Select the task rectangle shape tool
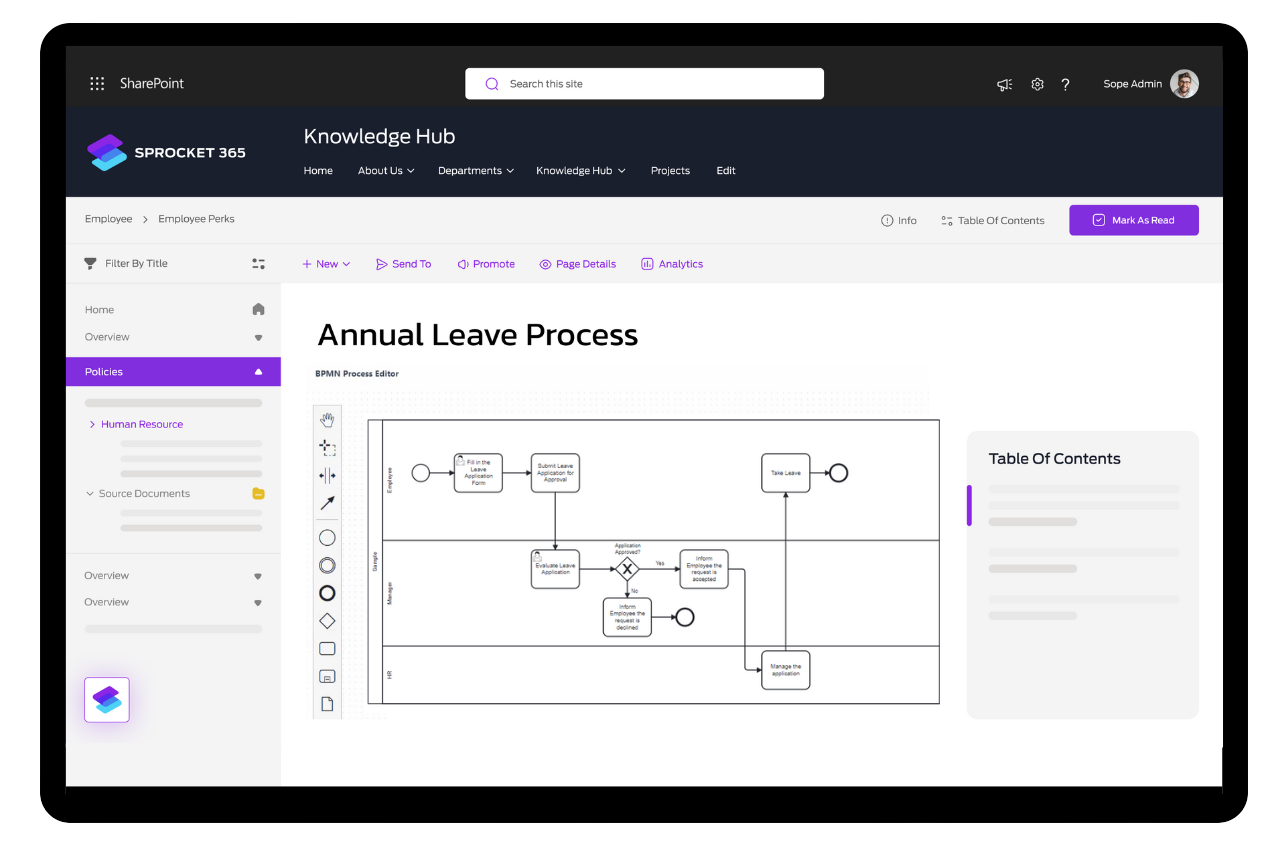 pyautogui.click(x=327, y=647)
